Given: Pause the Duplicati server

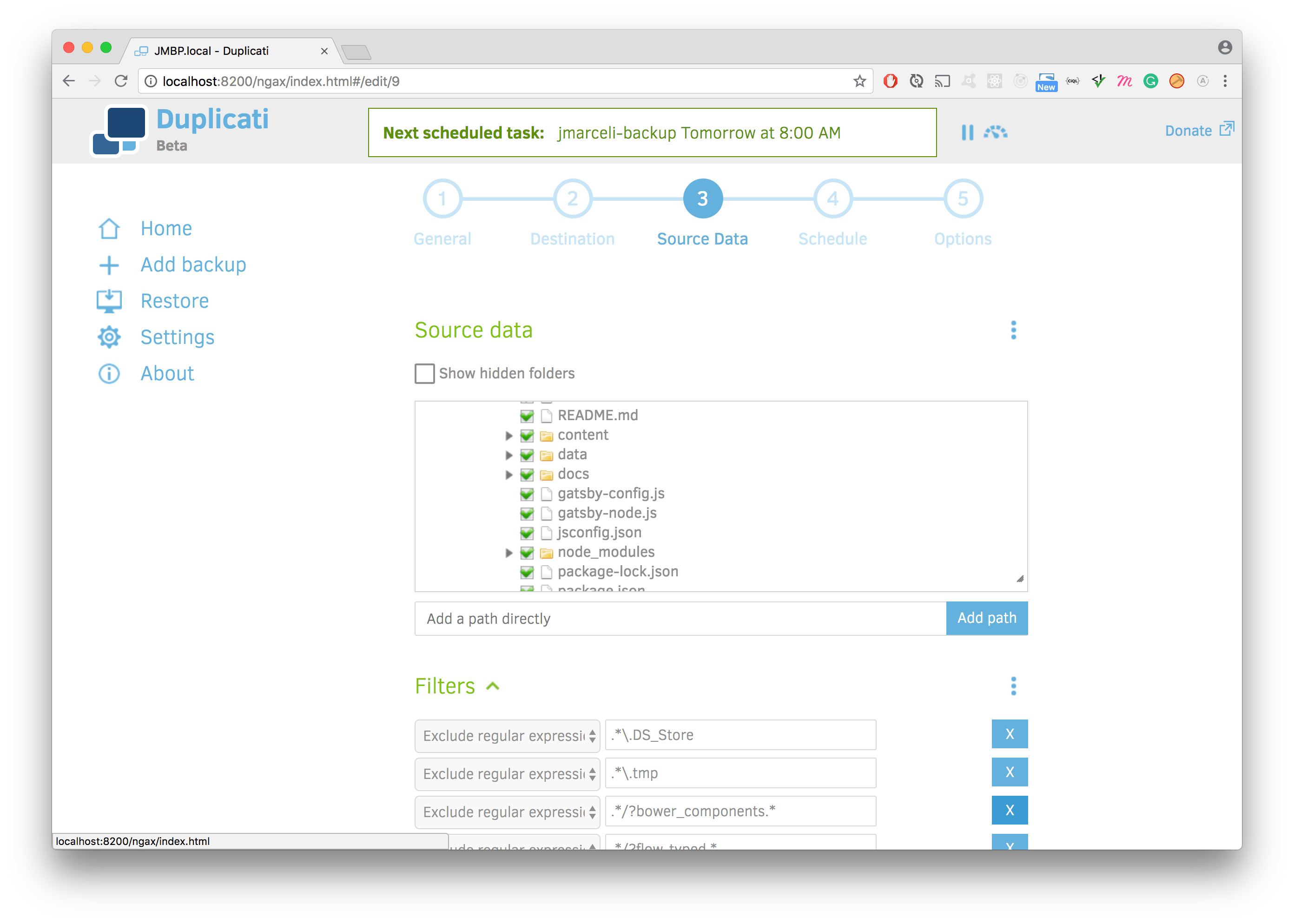Looking at the screenshot, I should point(967,132).
